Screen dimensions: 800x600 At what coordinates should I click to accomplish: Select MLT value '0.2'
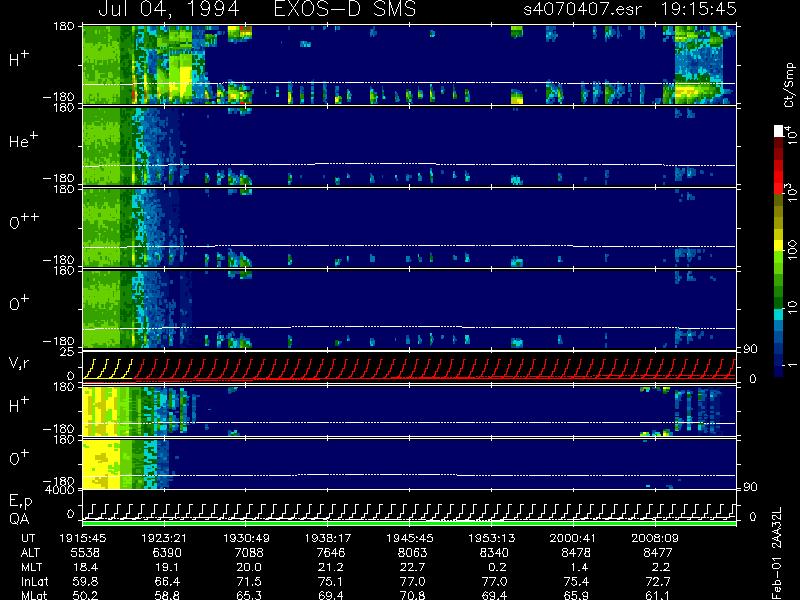(x=499, y=567)
